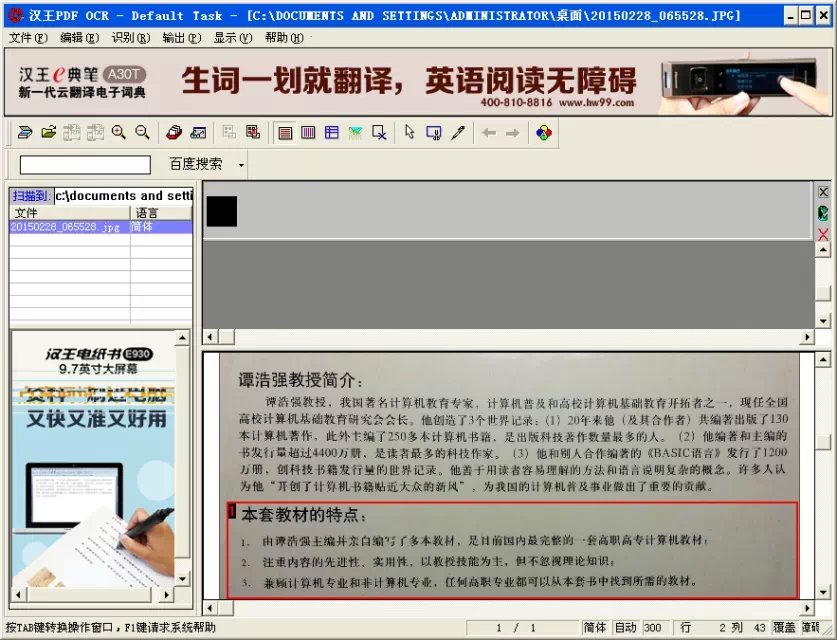Zoom in with the magnifier plus icon

[x=119, y=133]
